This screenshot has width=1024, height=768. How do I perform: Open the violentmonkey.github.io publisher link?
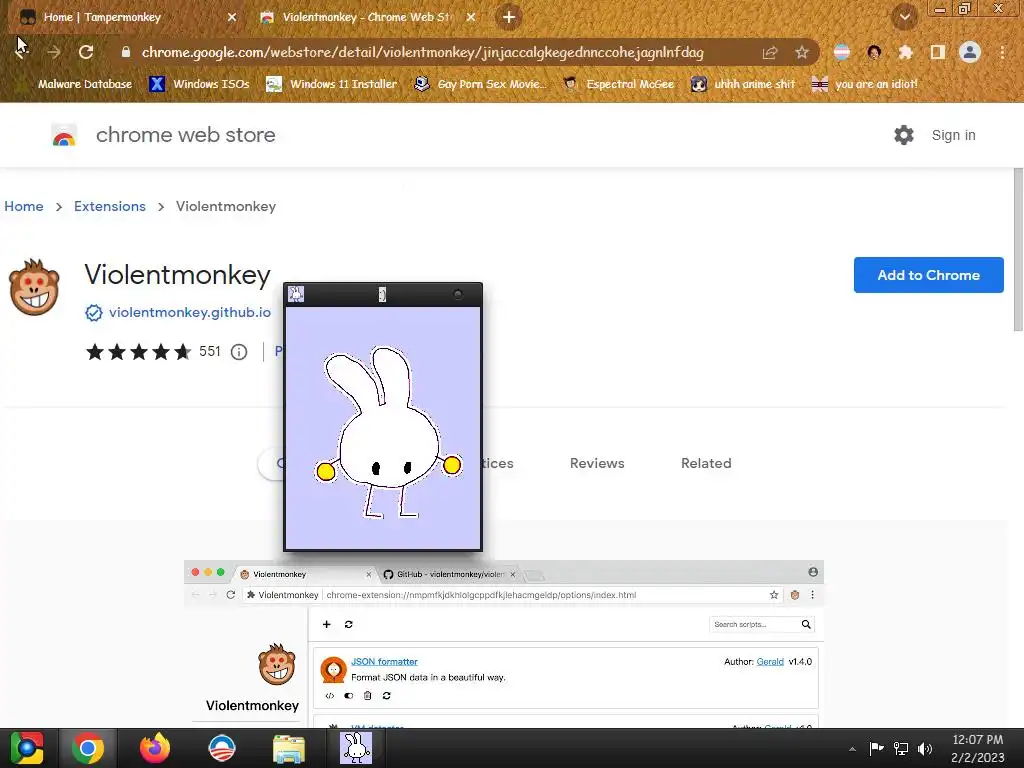point(190,313)
